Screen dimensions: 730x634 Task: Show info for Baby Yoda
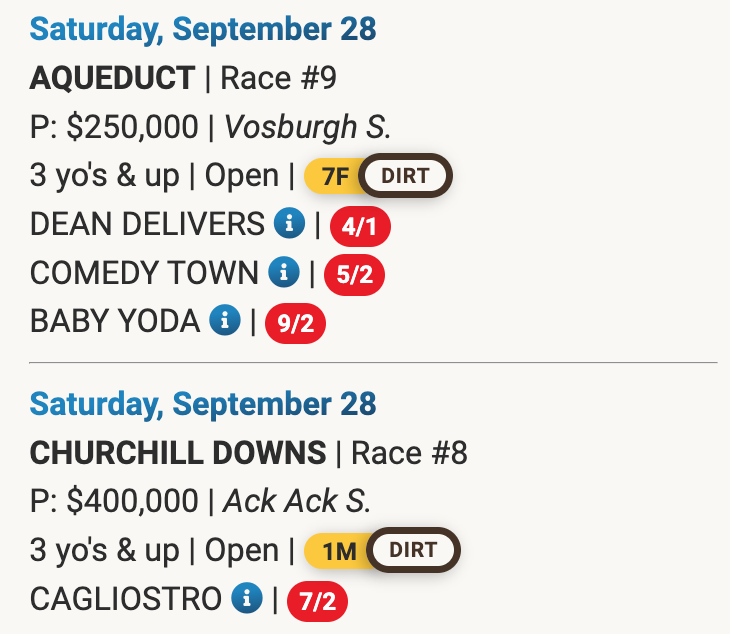pos(225,321)
